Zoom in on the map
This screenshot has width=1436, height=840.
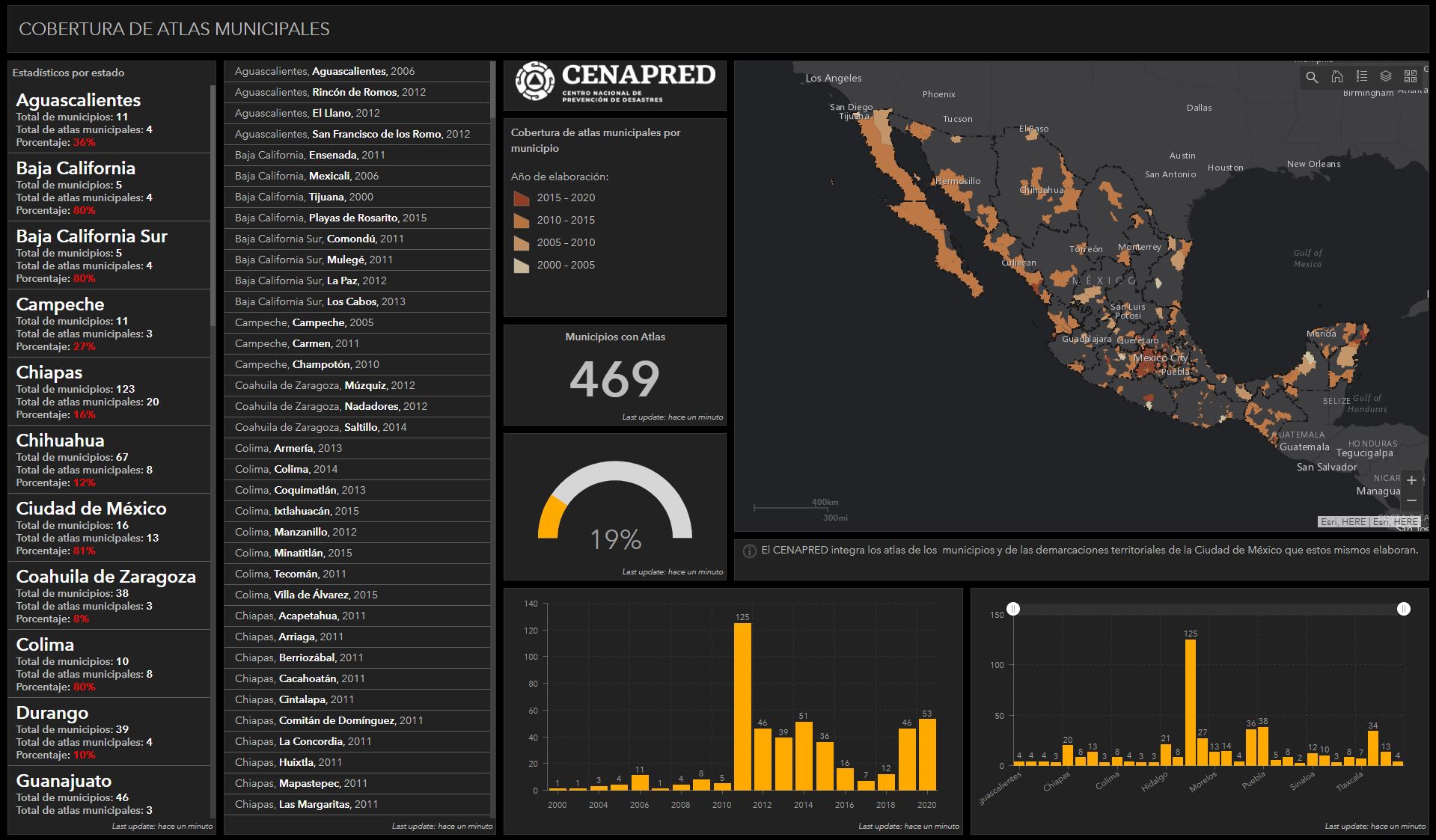tap(1411, 480)
